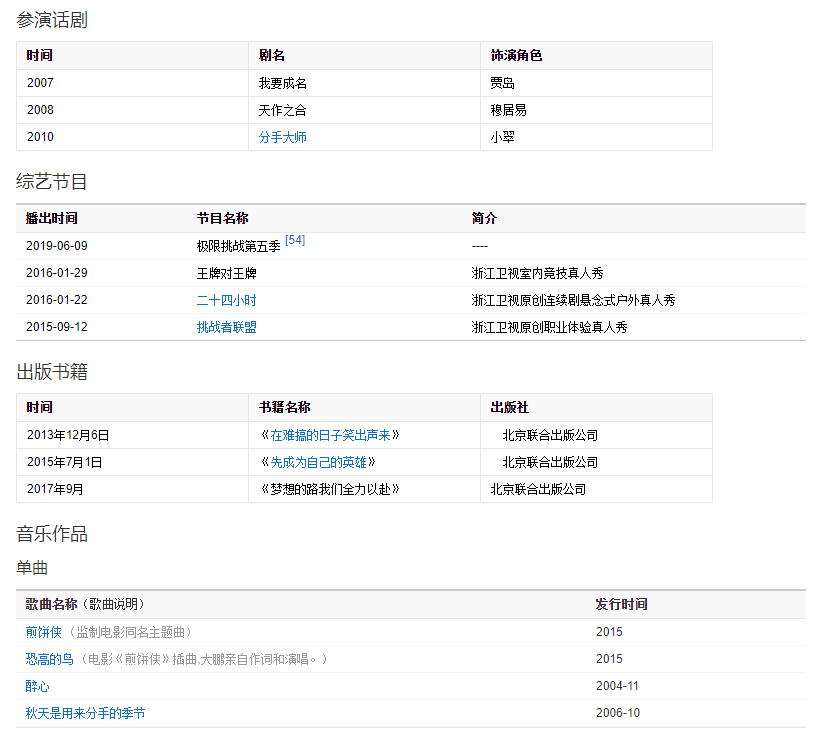The width and height of the screenshot is (818, 734).
Task: Follow the 挑战者联盟 link
Action: [226, 327]
